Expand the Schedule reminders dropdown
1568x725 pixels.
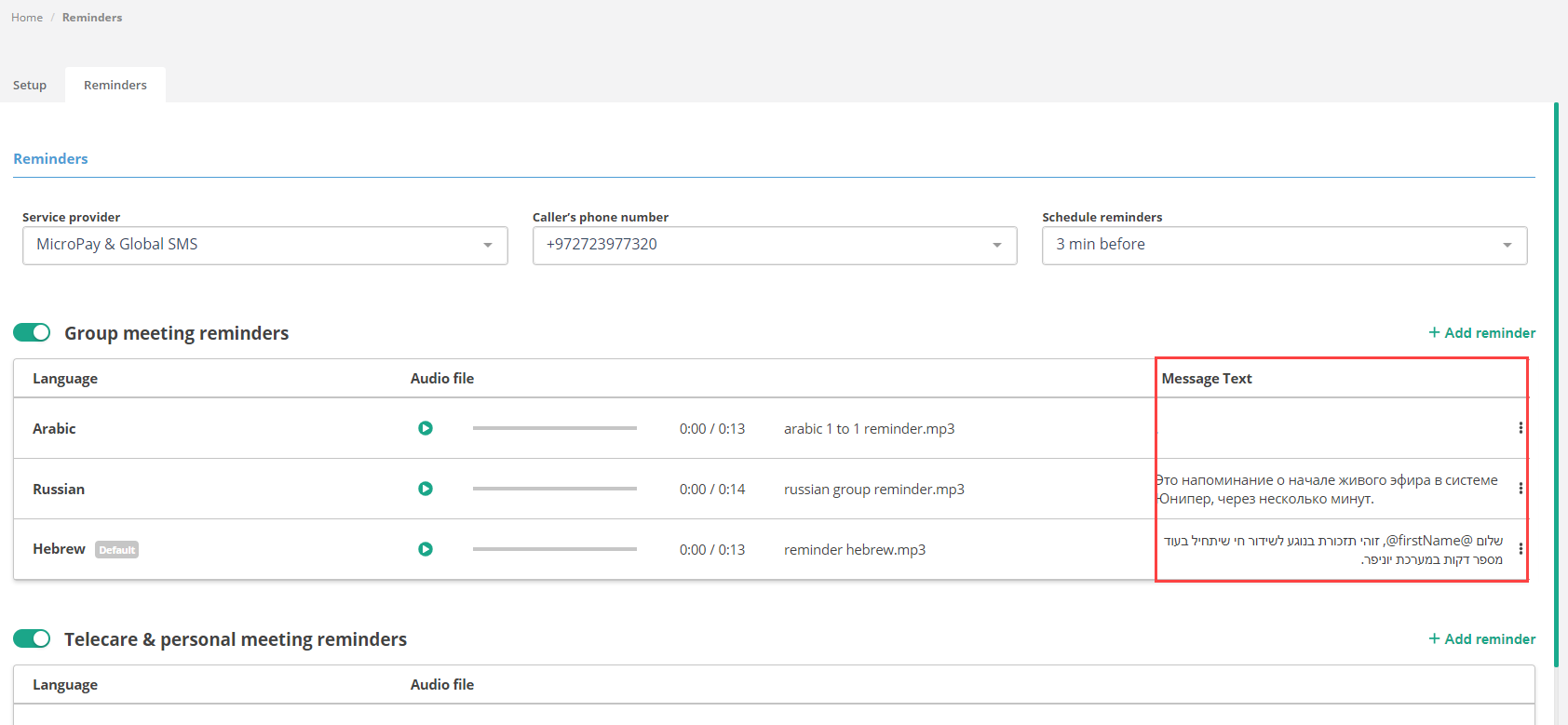[1284, 245]
